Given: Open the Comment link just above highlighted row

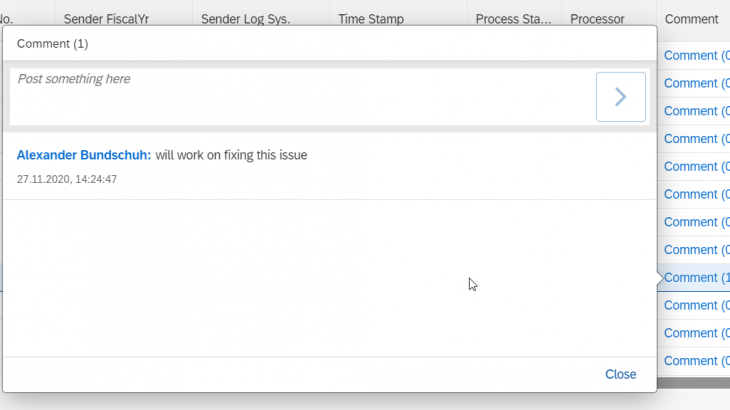Looking at the screenshot, I should pos(696,250).
